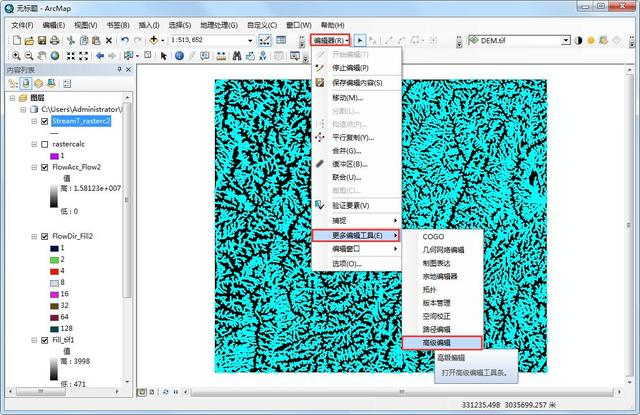
Task: Enable the rastercalc layer checkbox
Action: (45, 144)
